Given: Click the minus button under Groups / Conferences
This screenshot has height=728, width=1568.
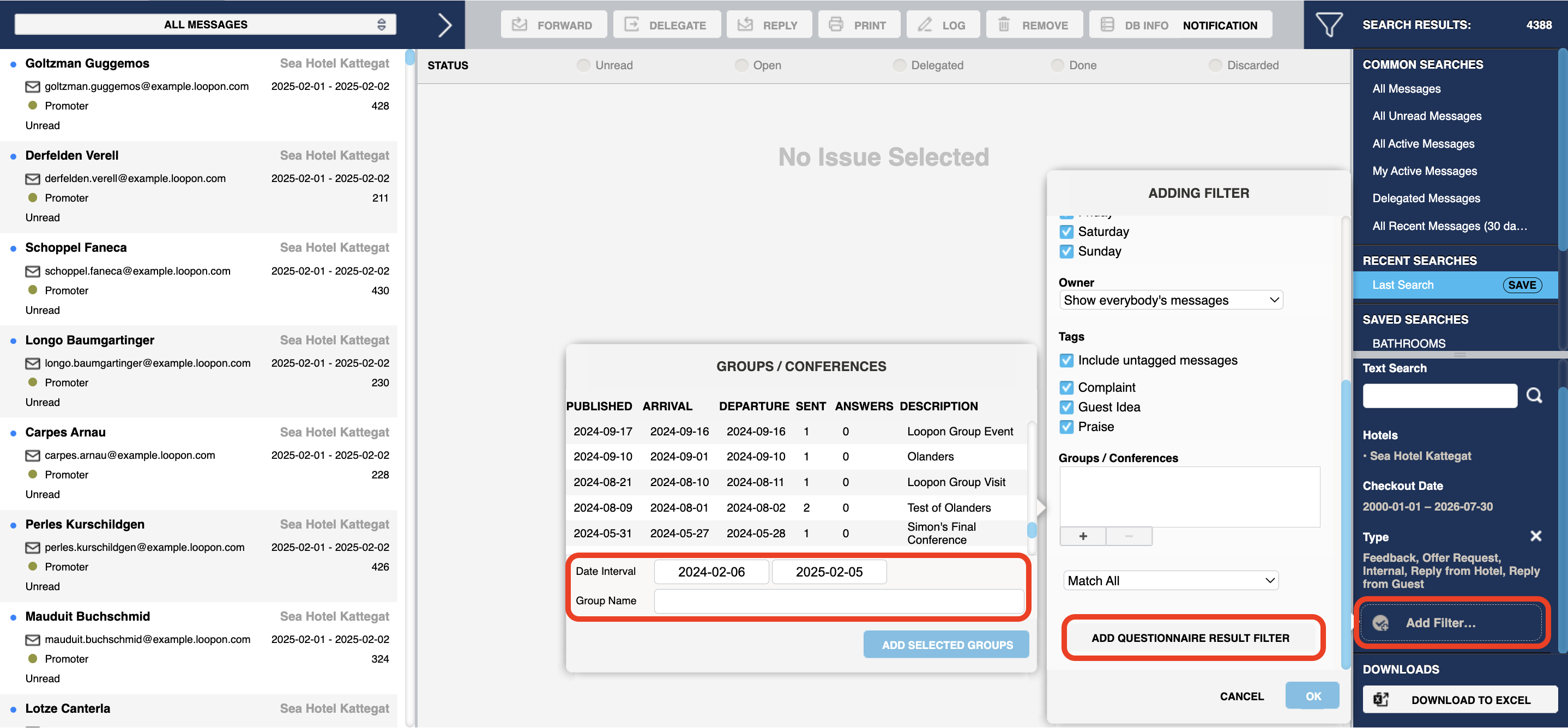Looking at the screenshot, I should pos(1129,536).
